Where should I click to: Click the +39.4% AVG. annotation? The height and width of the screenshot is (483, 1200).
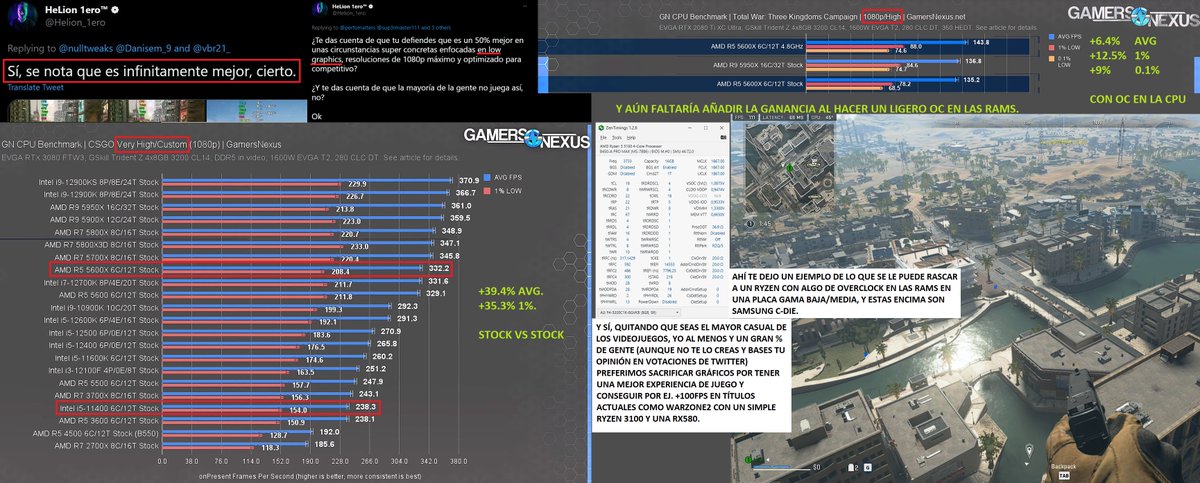click(510, 291)
